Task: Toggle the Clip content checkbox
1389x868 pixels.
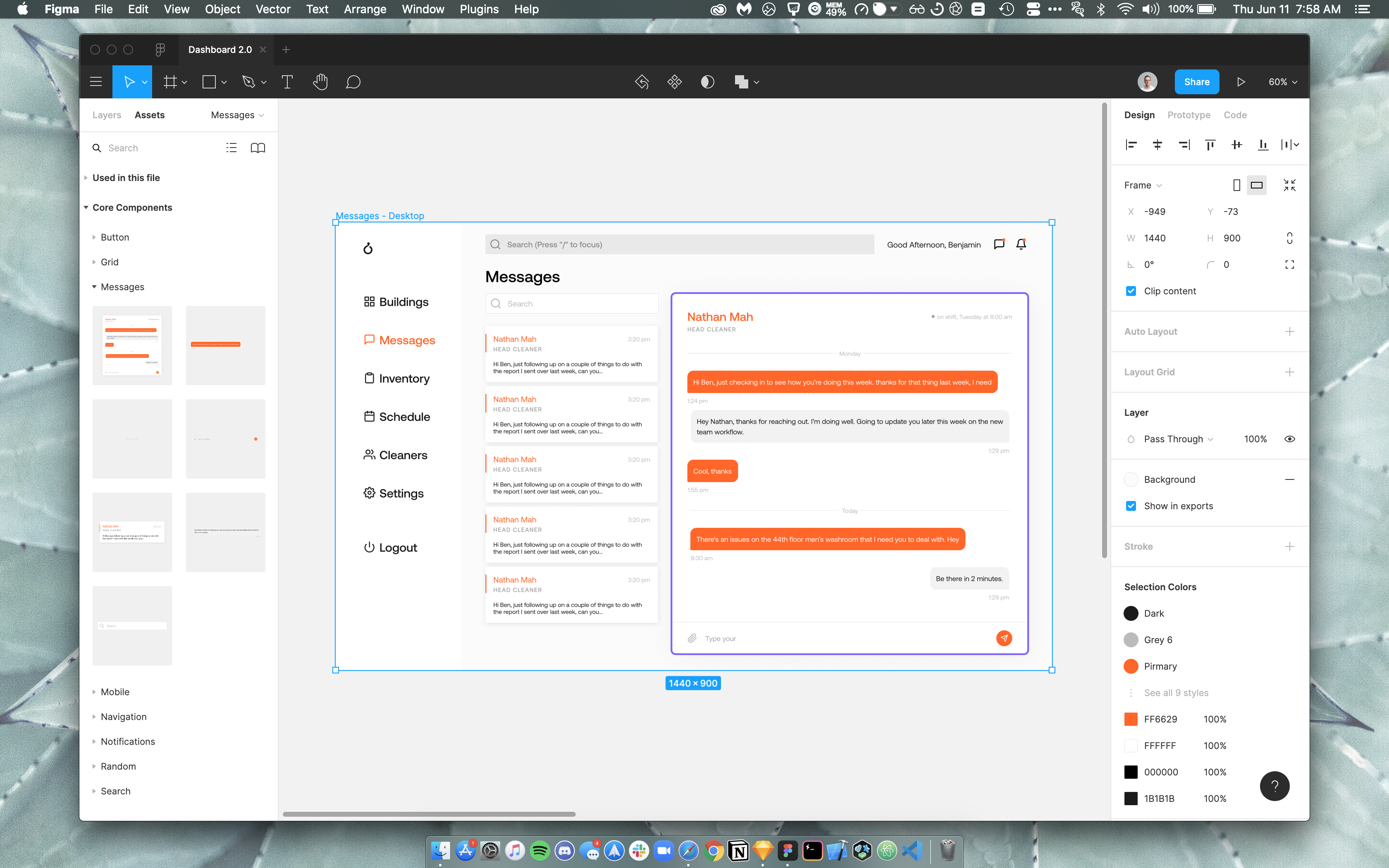Action: click(x=1131, y=291)
